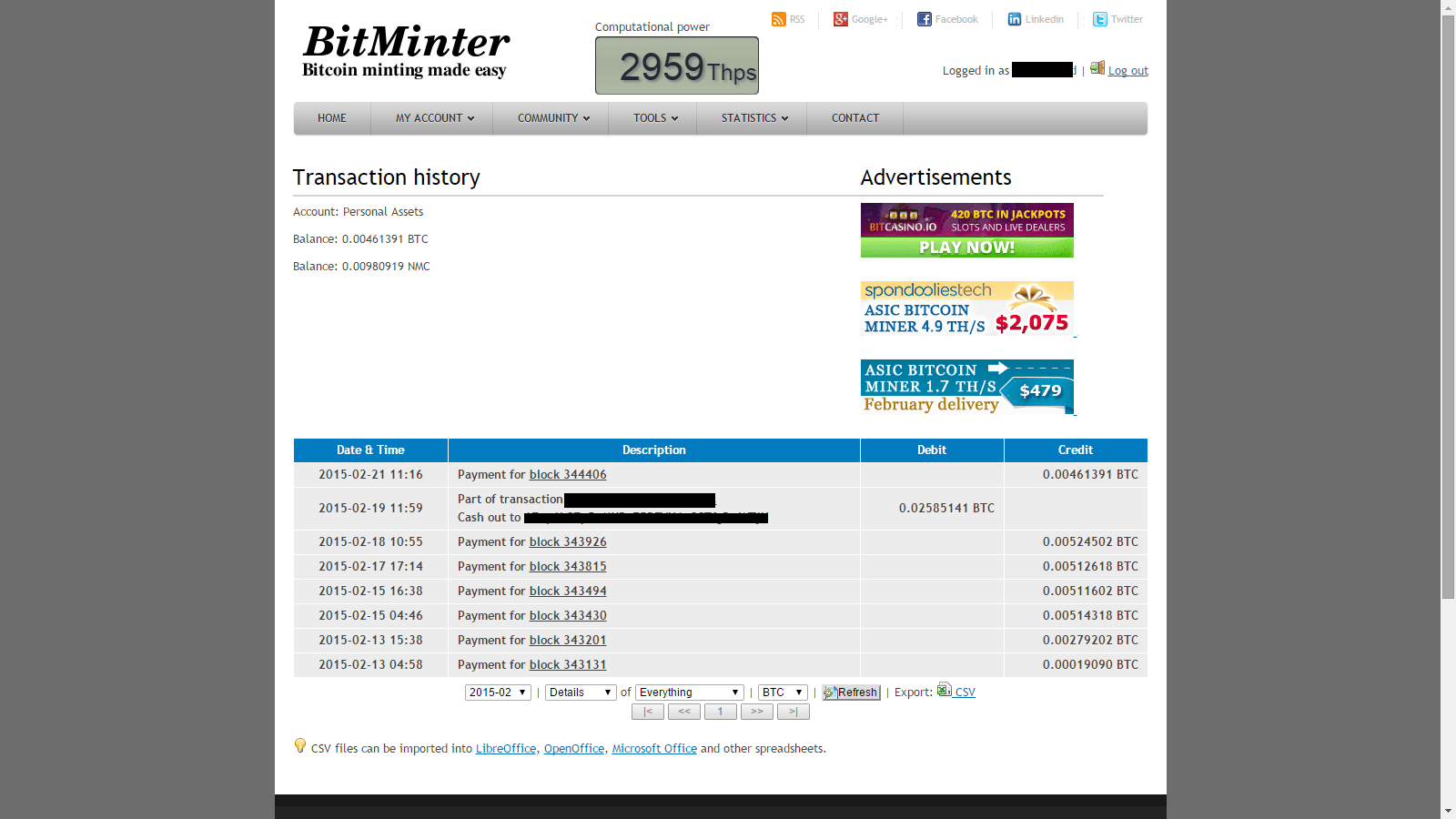The height and width of the screenshot is (819, 1456).
Task: Go to last page of transactions
Action: [794, 712]
